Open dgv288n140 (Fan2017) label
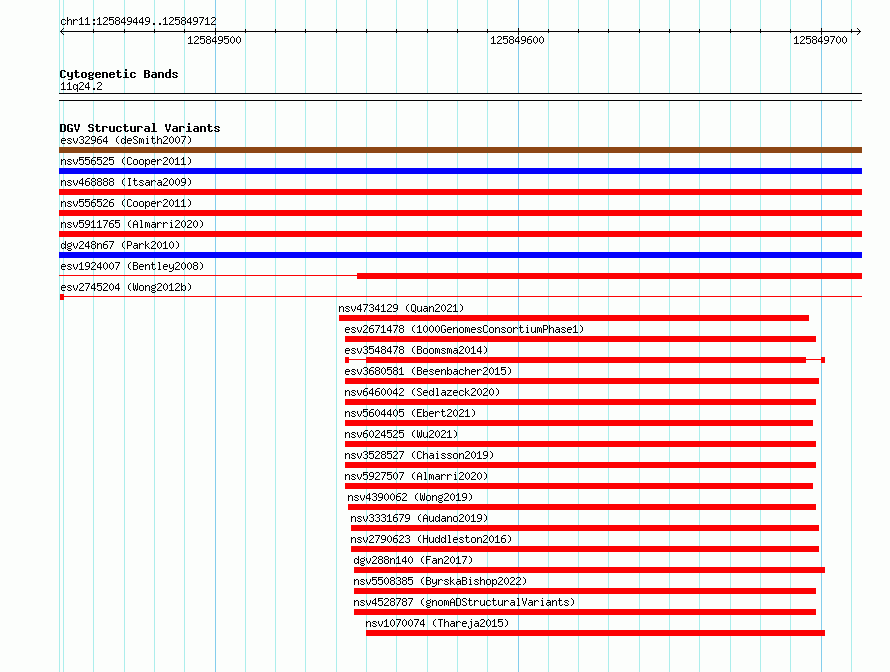Screen dimensions: 890x672 [x=413, y=560]
